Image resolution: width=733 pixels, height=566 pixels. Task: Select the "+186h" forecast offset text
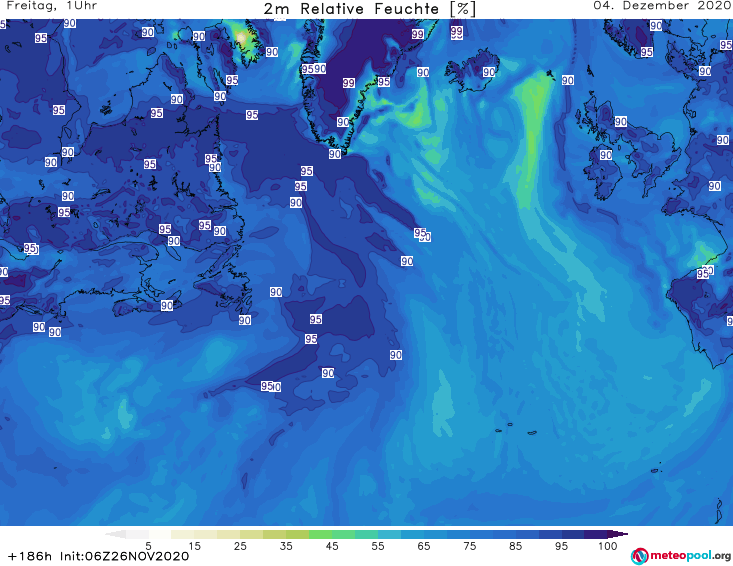(x=30, y=557)
